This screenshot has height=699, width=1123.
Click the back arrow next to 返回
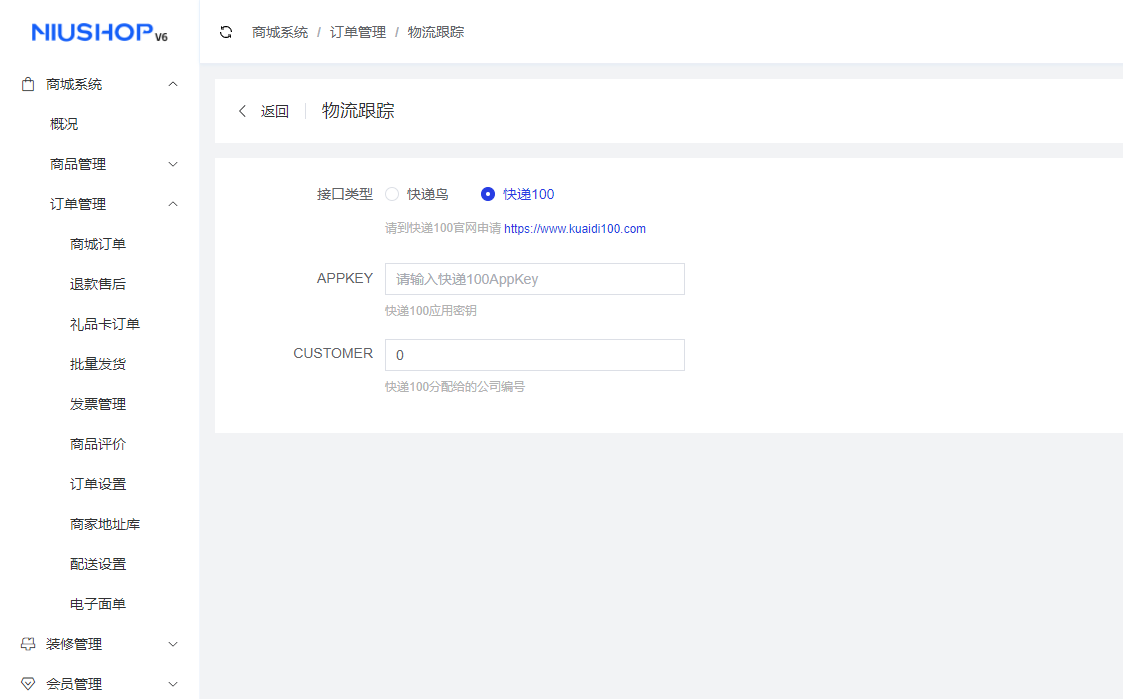point(243,111)
